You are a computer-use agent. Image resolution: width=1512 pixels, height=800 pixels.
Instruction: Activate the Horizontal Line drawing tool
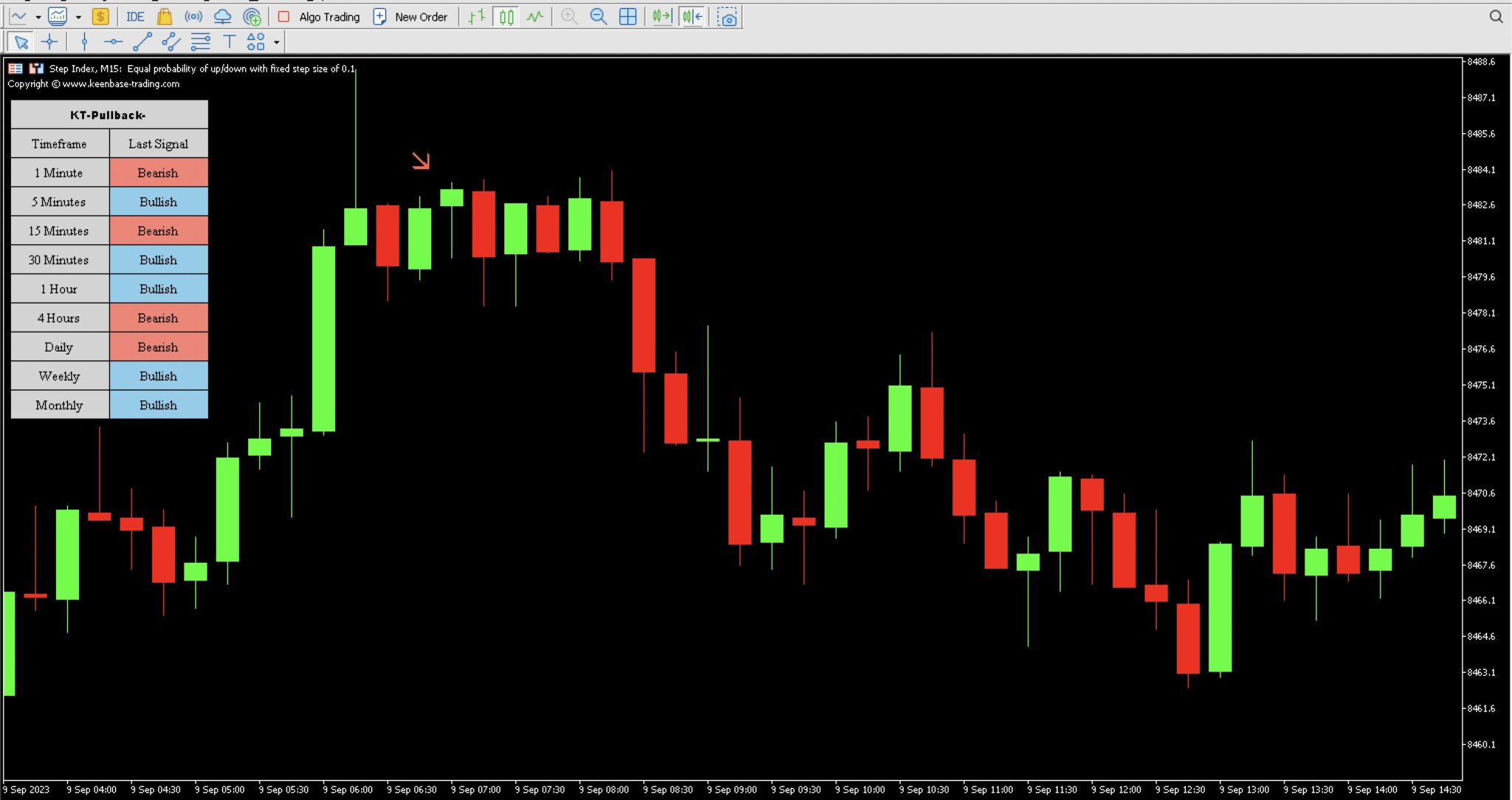tap(112, 42)
